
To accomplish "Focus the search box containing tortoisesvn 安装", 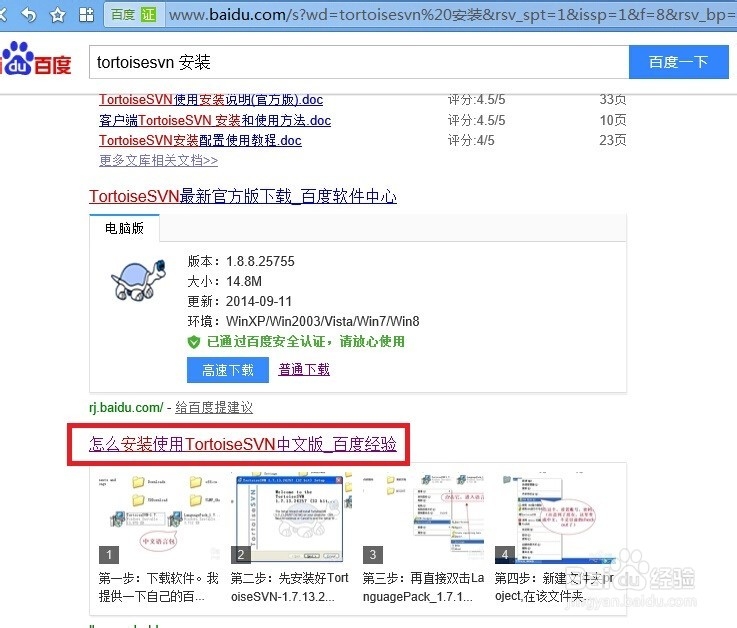I will tap(359, 62).
